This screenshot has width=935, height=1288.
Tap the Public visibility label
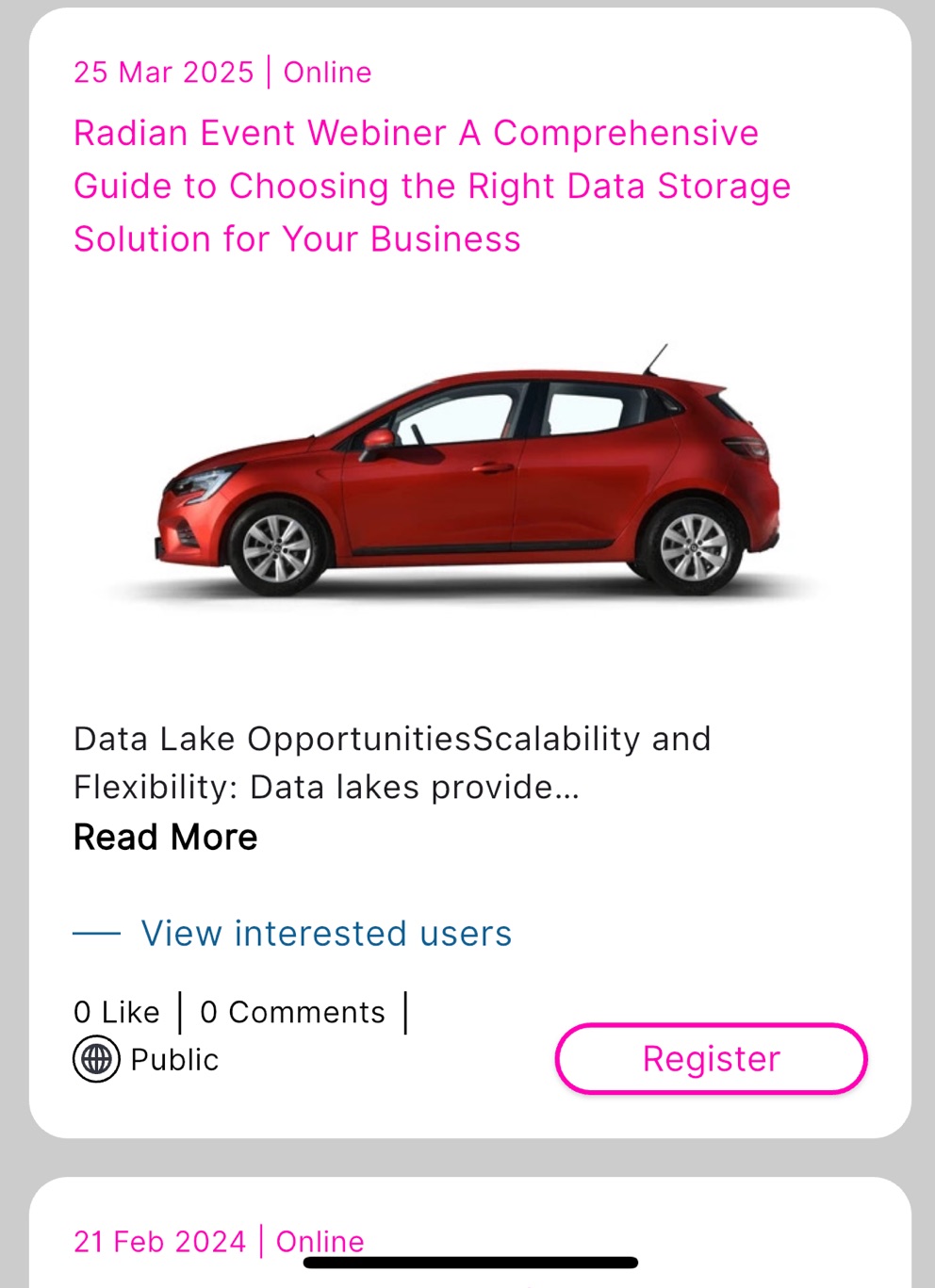click(174, 1059)
